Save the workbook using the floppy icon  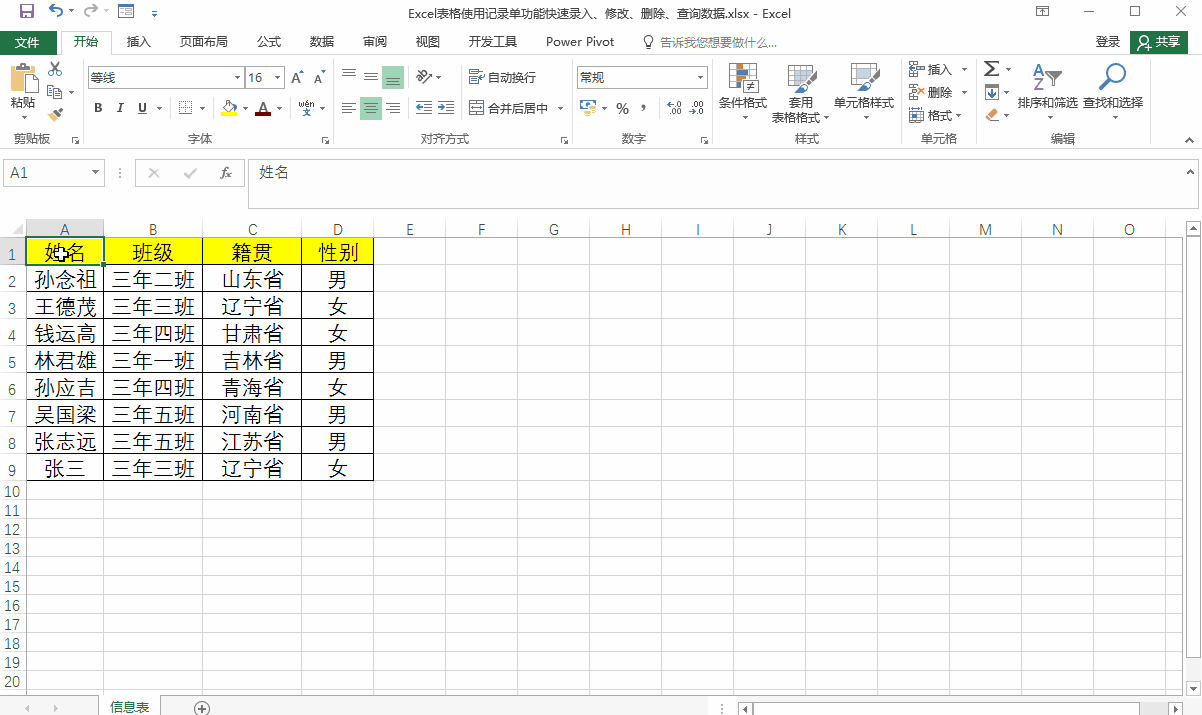[x=27, y=13]
